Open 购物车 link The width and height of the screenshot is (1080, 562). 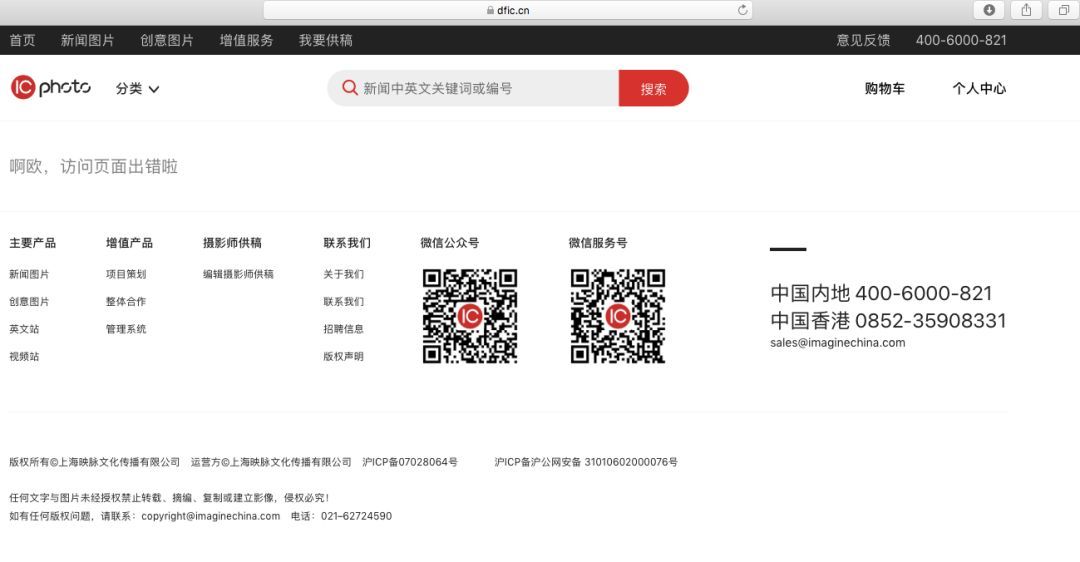(884, 89)
